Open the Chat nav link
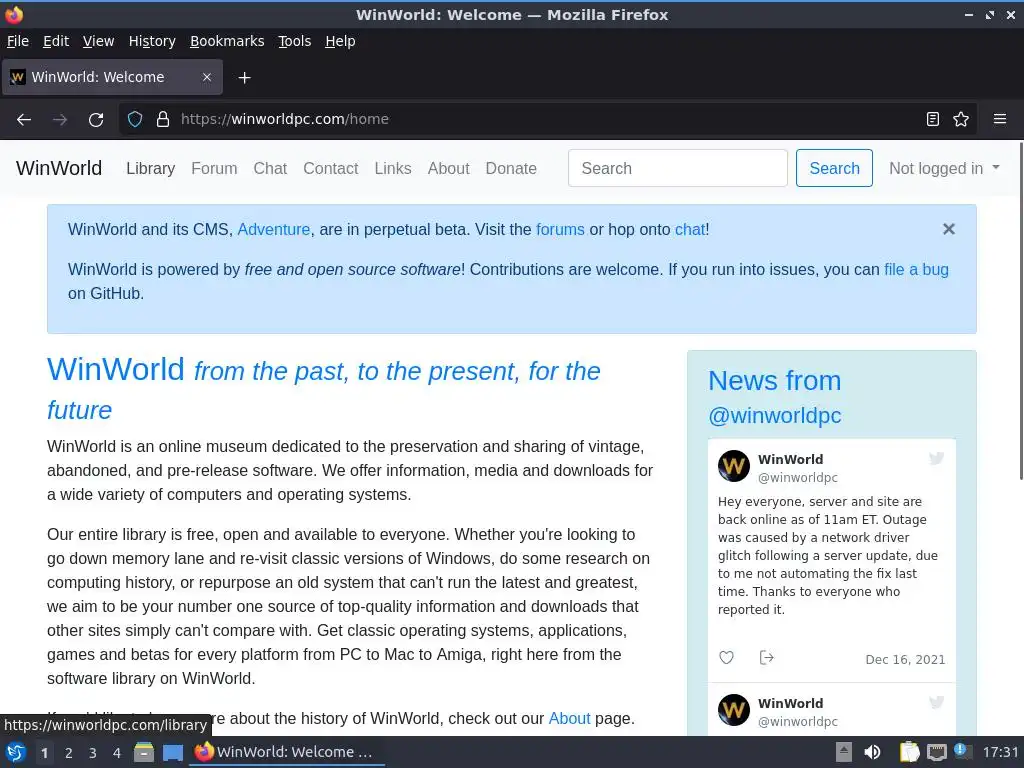The width and height of the screenshot is (1024, 768). click(270, 168)
